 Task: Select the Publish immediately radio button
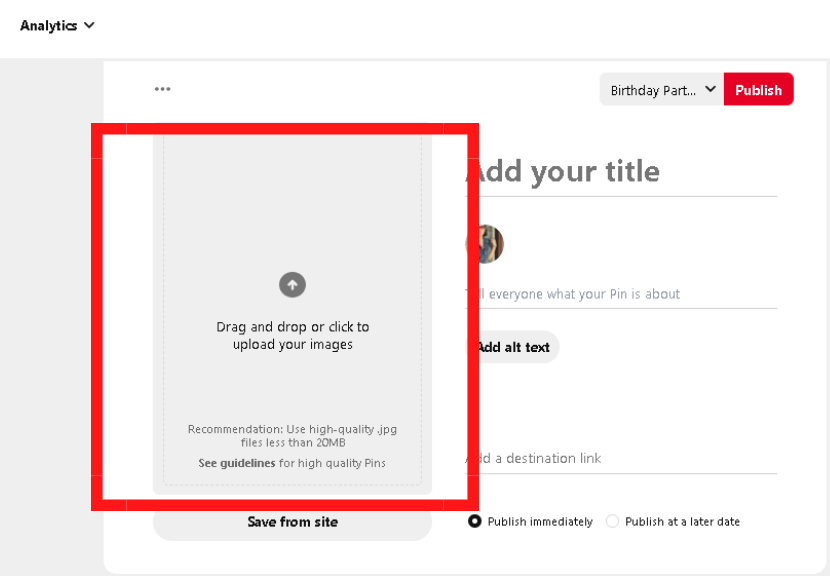475,521
